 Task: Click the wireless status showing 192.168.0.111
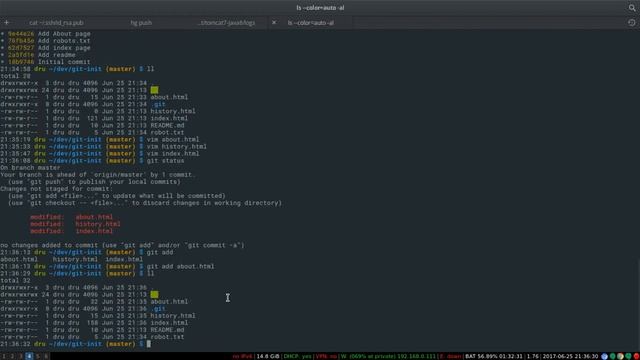(x=388, y=356)
